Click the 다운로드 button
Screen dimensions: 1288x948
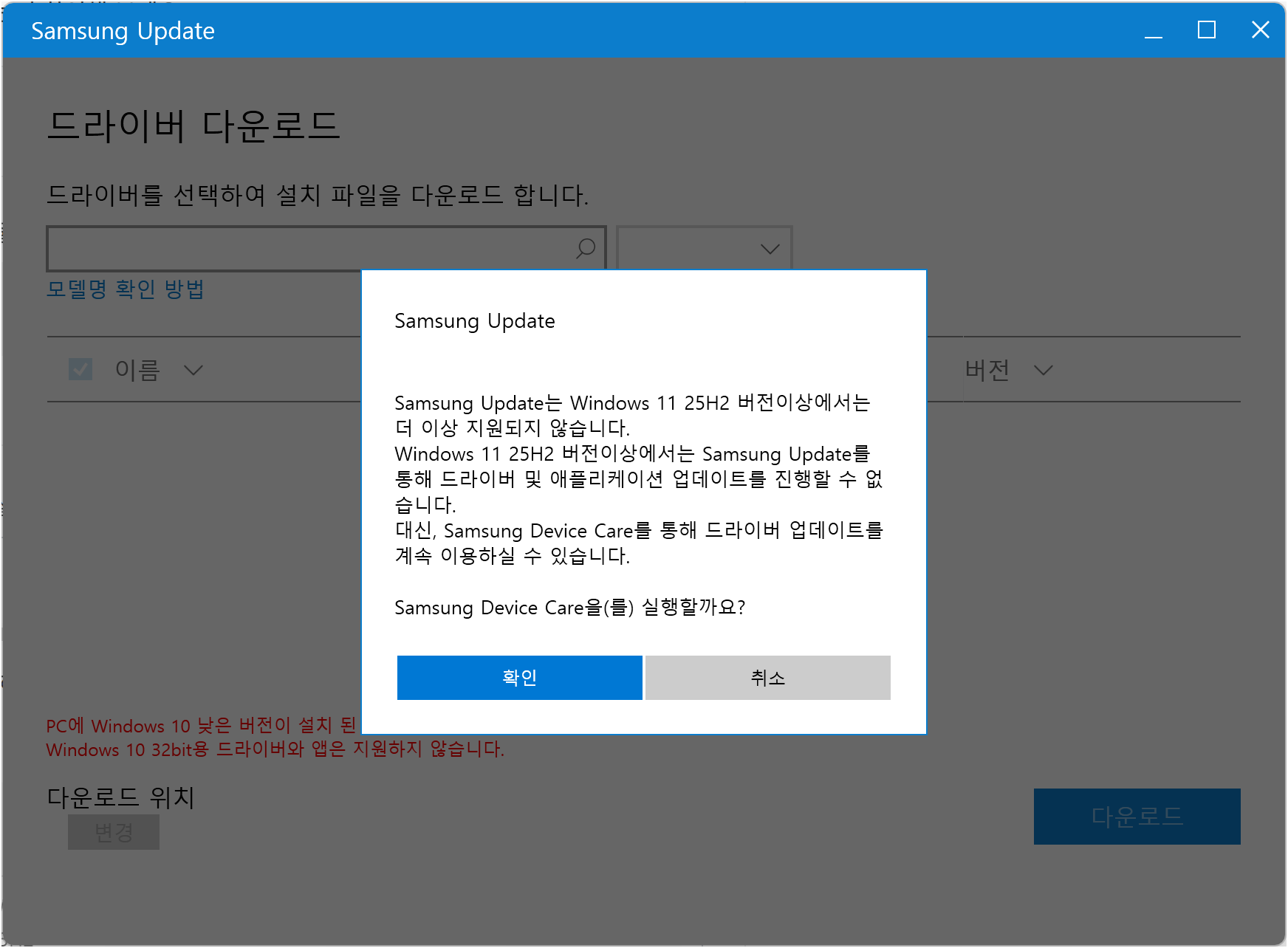click(x=1137, y=816)
